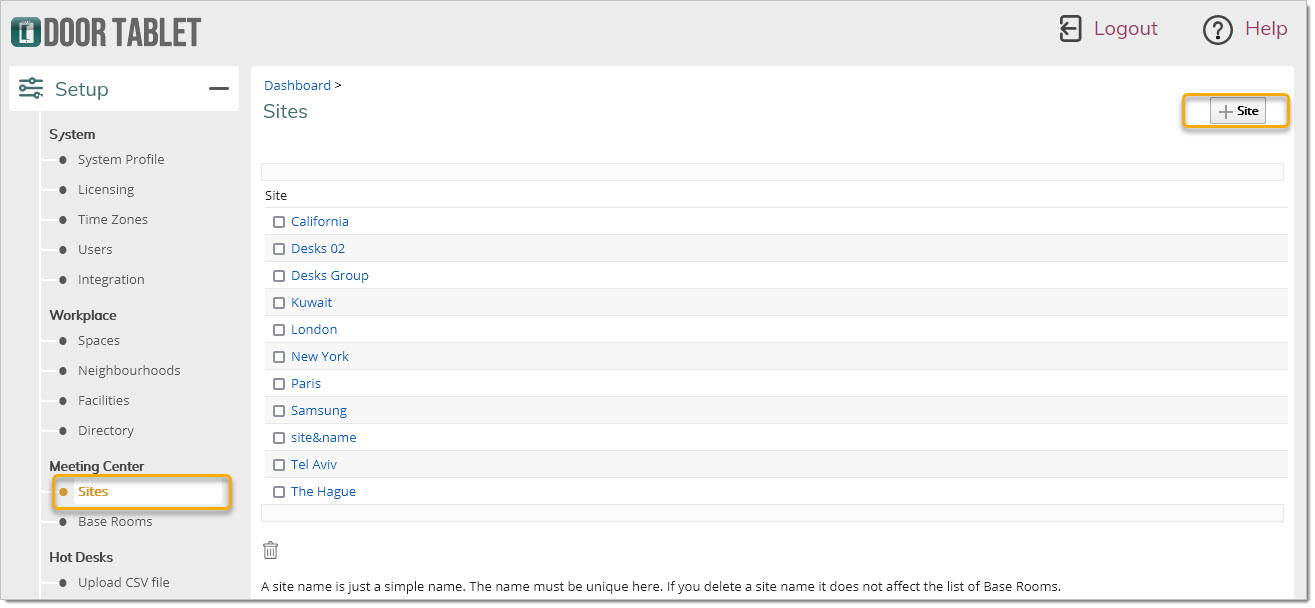Click the trash can delete icon

(270, 550)
